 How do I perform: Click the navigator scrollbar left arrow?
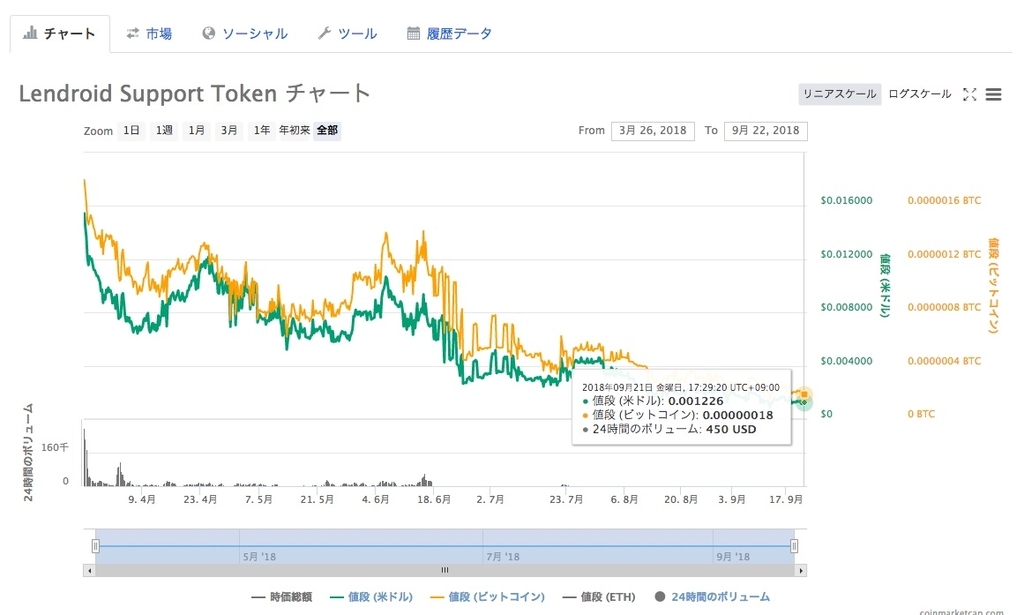click(89, 571)
